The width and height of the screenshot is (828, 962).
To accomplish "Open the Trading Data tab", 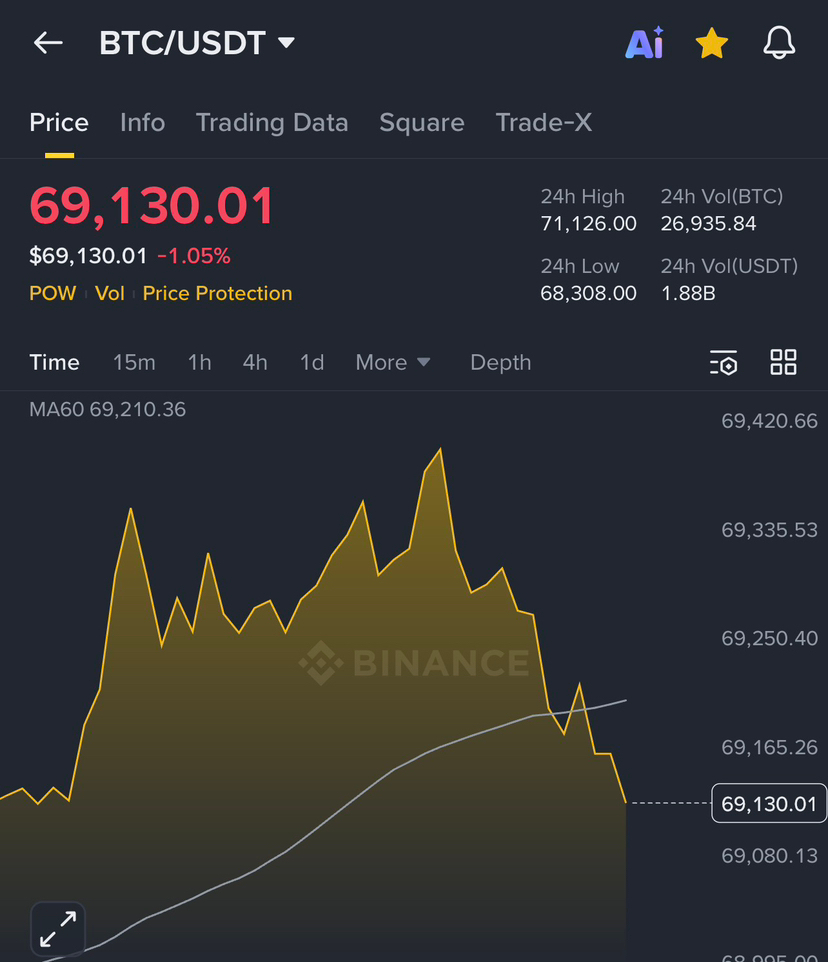I will tap(272, 123).
